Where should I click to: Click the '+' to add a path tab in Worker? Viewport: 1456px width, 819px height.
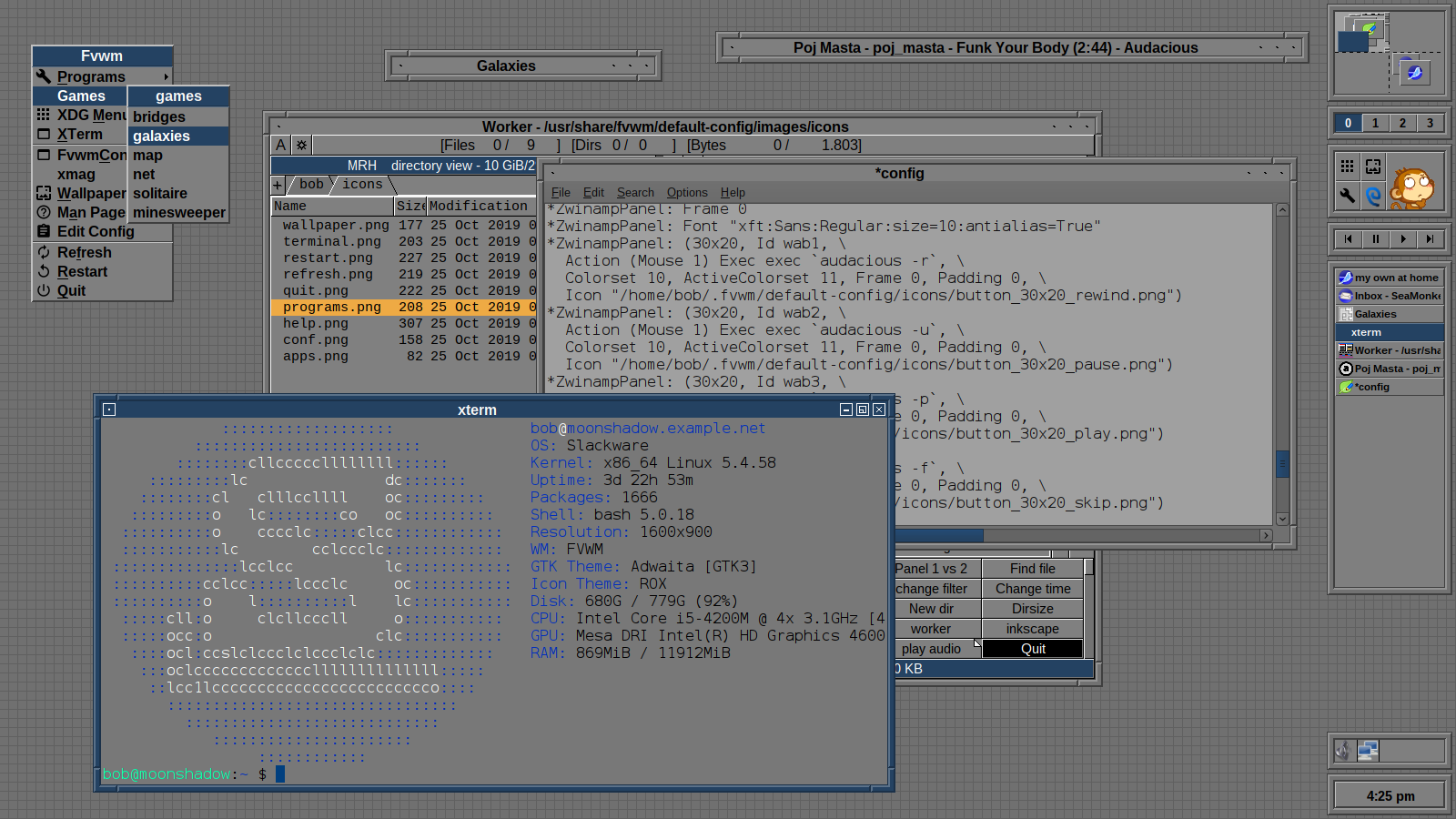click(x=277, y=185)
